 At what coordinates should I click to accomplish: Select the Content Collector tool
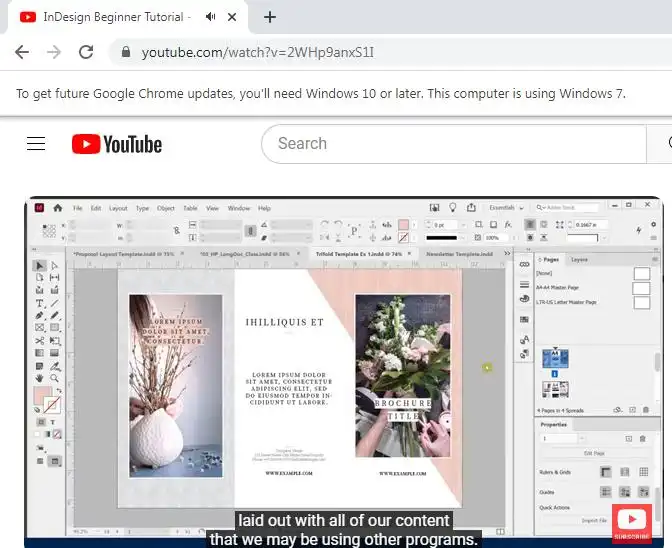tap(39, 290)
